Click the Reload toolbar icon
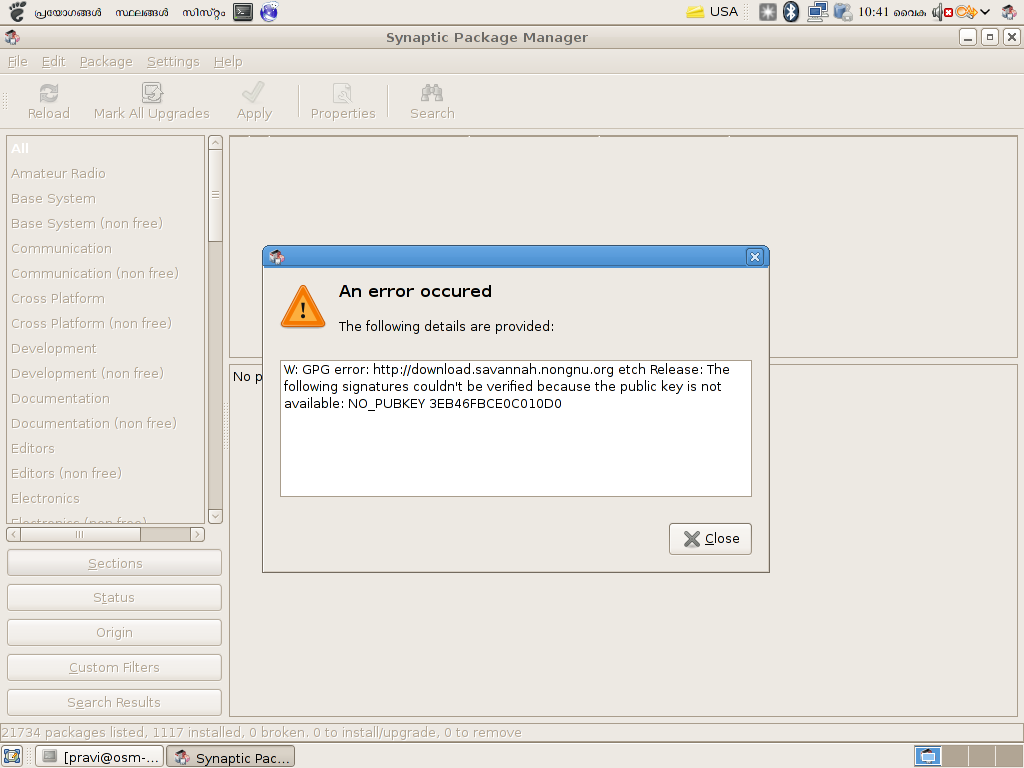Image resolution: width=1024 pixels, height=768 pixels. (x=48, y=94)
